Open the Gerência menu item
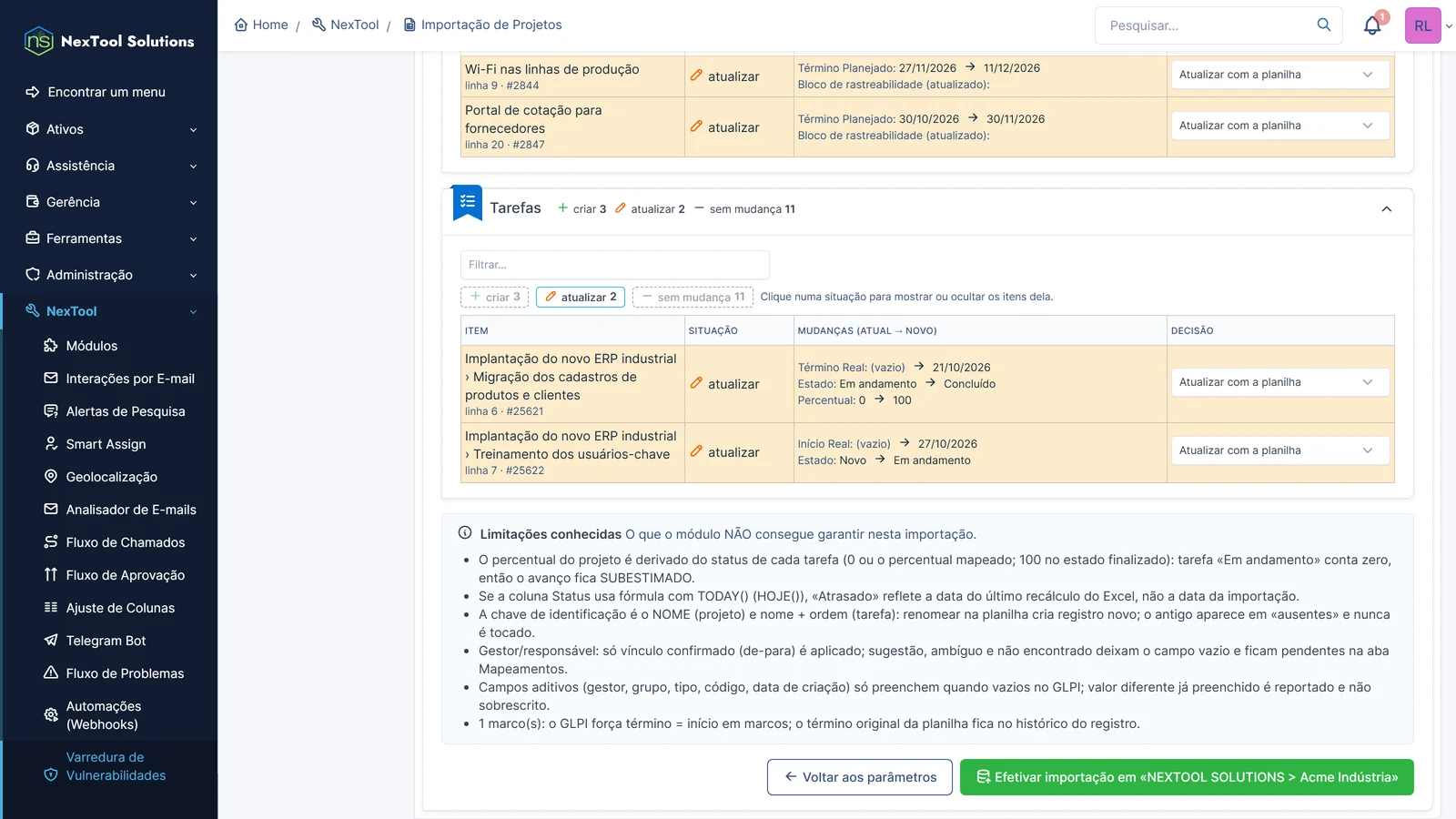Screen dimensions: 1456x819 (109, 202)
